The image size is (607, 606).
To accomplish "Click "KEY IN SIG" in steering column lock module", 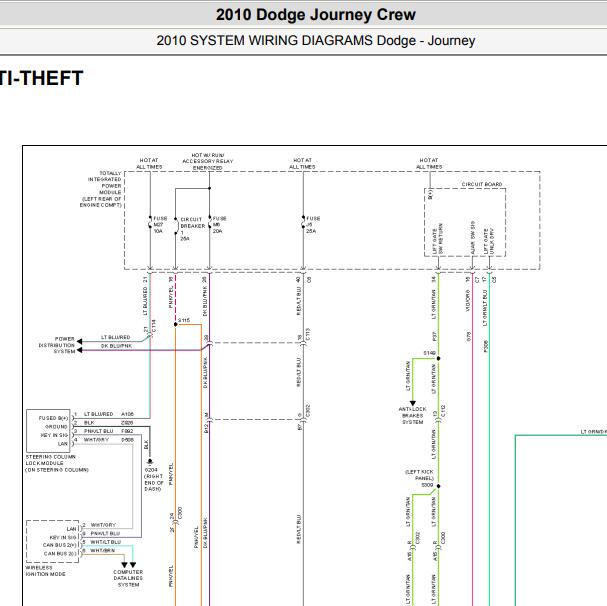I will tap(54, 435).
